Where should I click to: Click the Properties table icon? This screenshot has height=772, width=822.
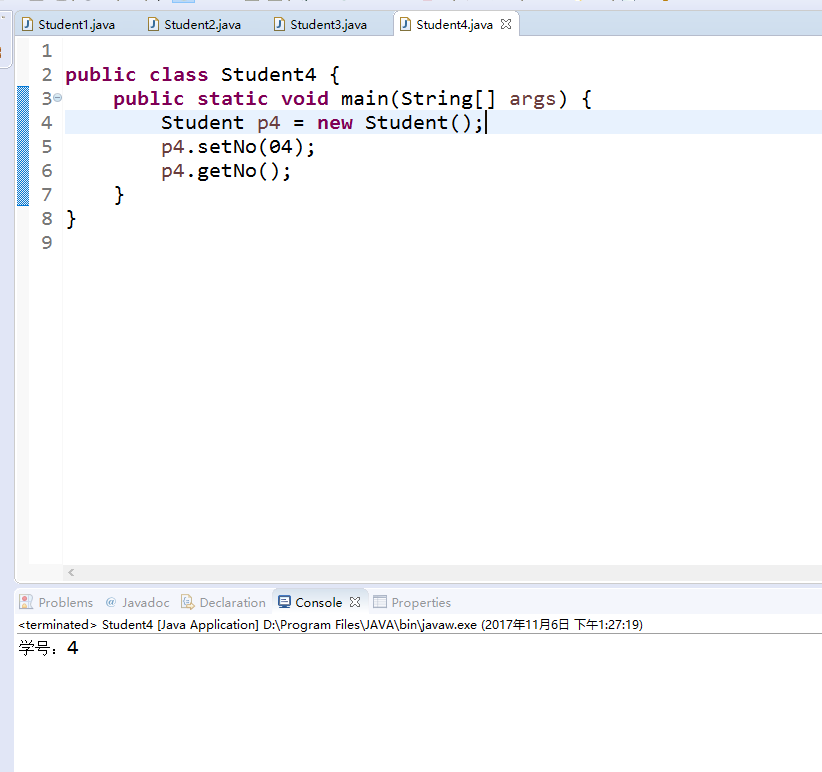[380, 602]
